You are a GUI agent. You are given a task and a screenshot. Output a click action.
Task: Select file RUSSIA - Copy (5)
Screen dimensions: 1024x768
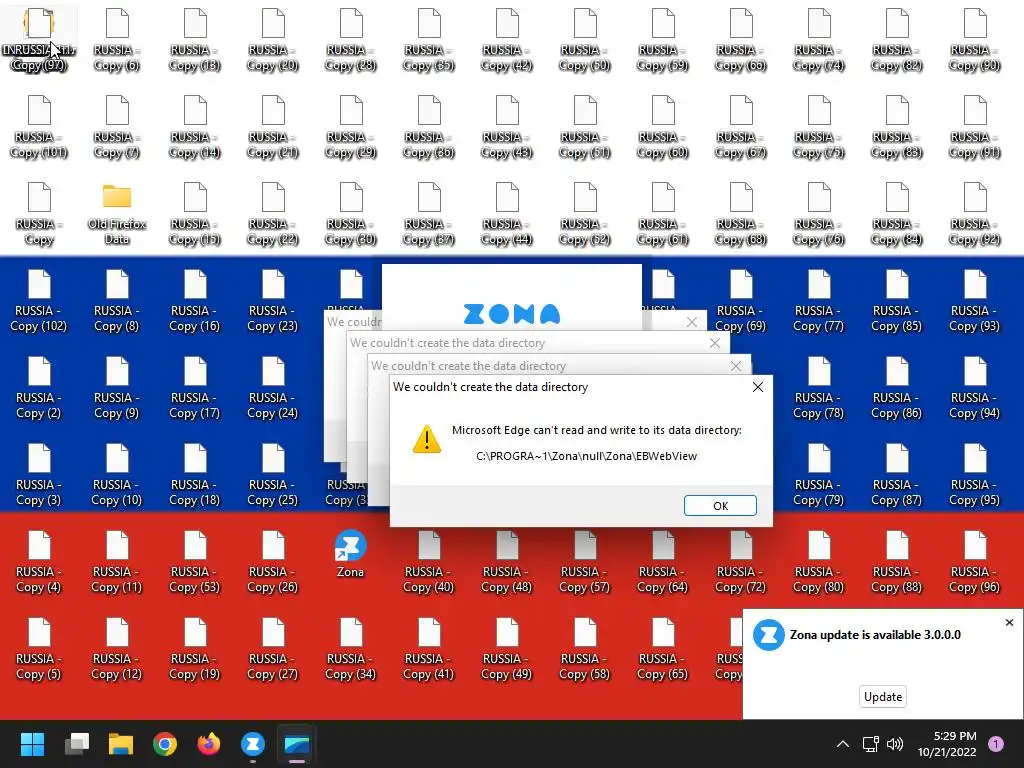coord(39,648)
